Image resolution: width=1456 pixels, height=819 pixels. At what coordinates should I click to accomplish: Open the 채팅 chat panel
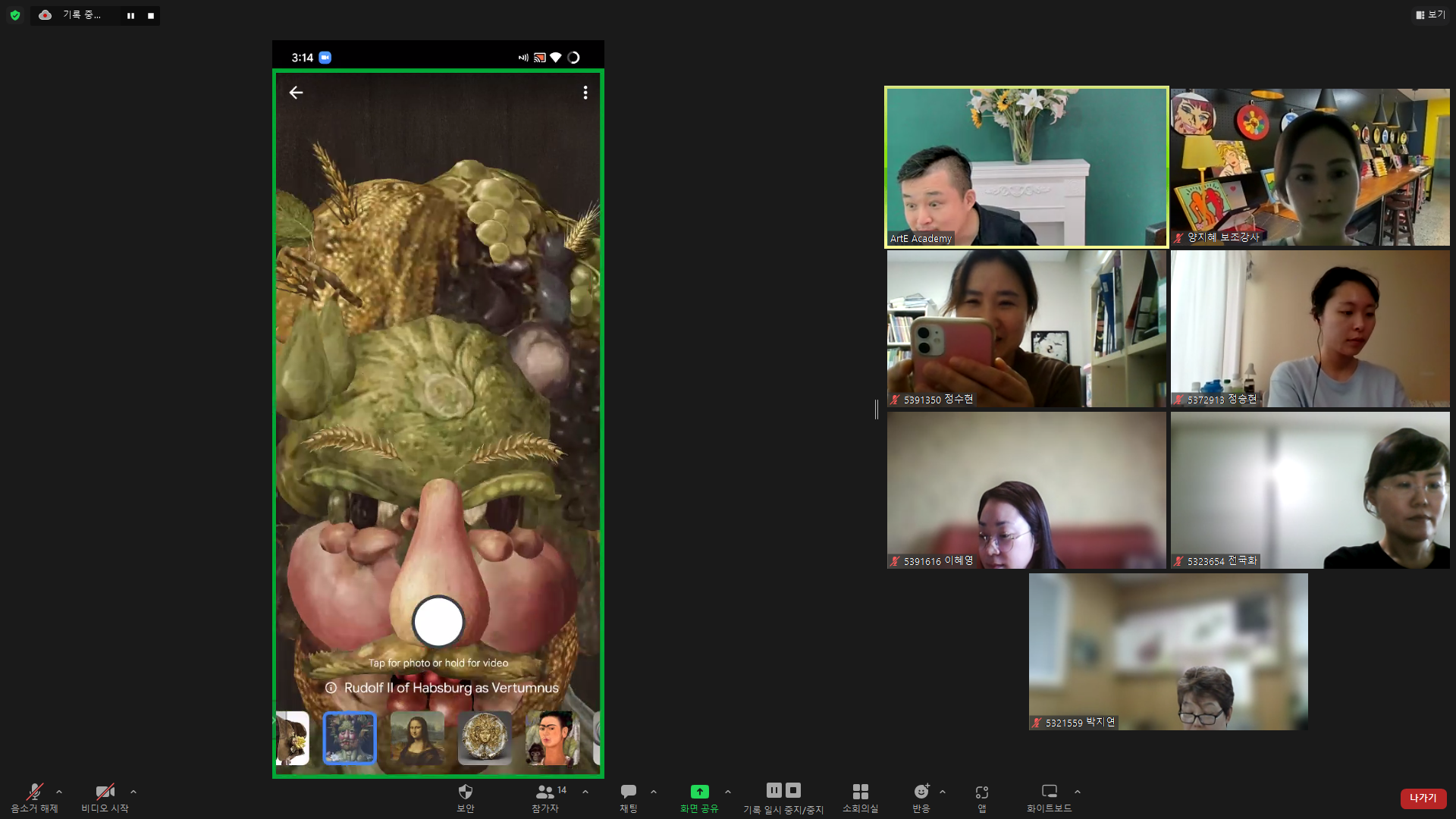629,798
